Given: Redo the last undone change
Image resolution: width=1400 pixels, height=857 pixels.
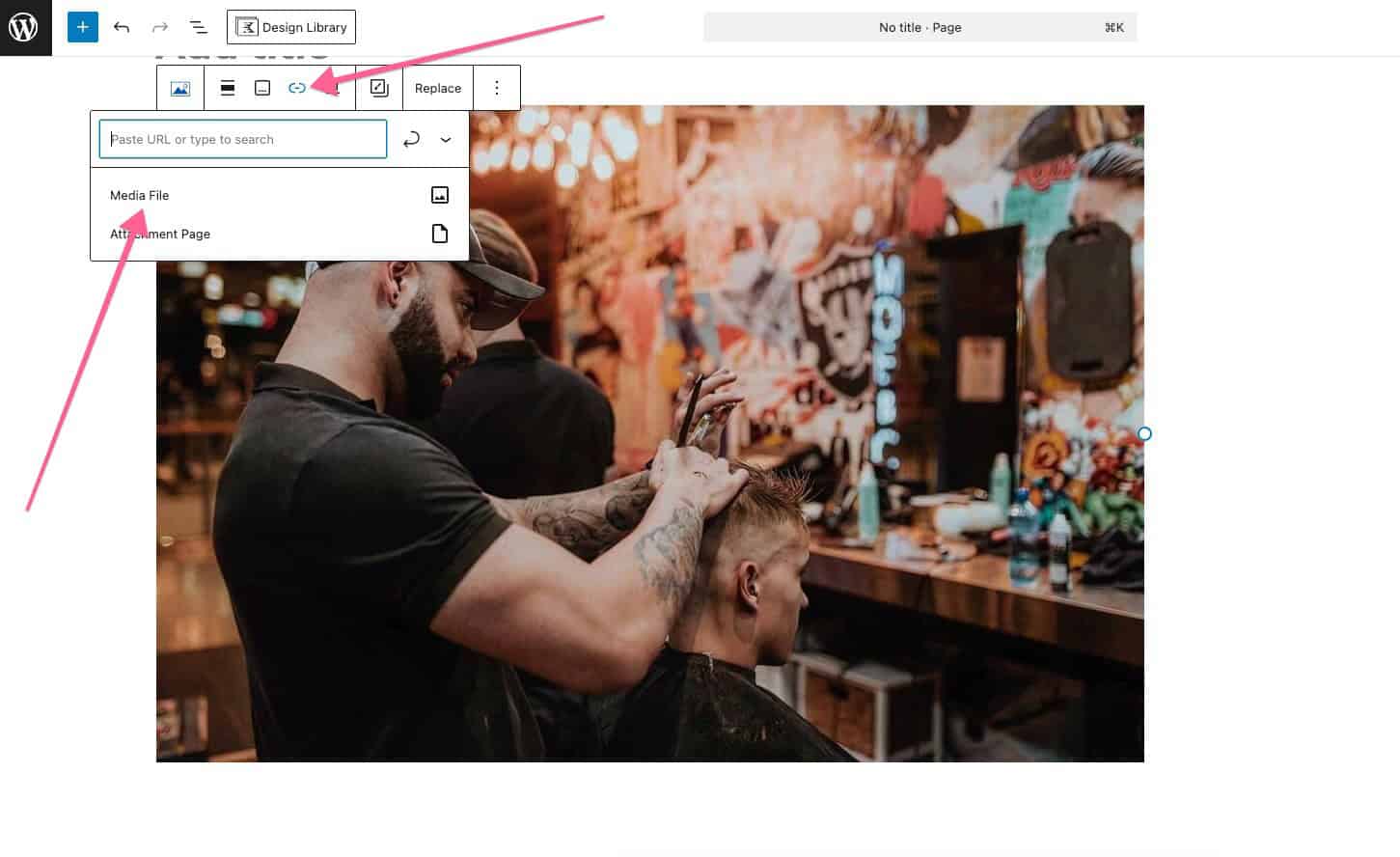Looking at the screenshot, I should pos(160,27).
